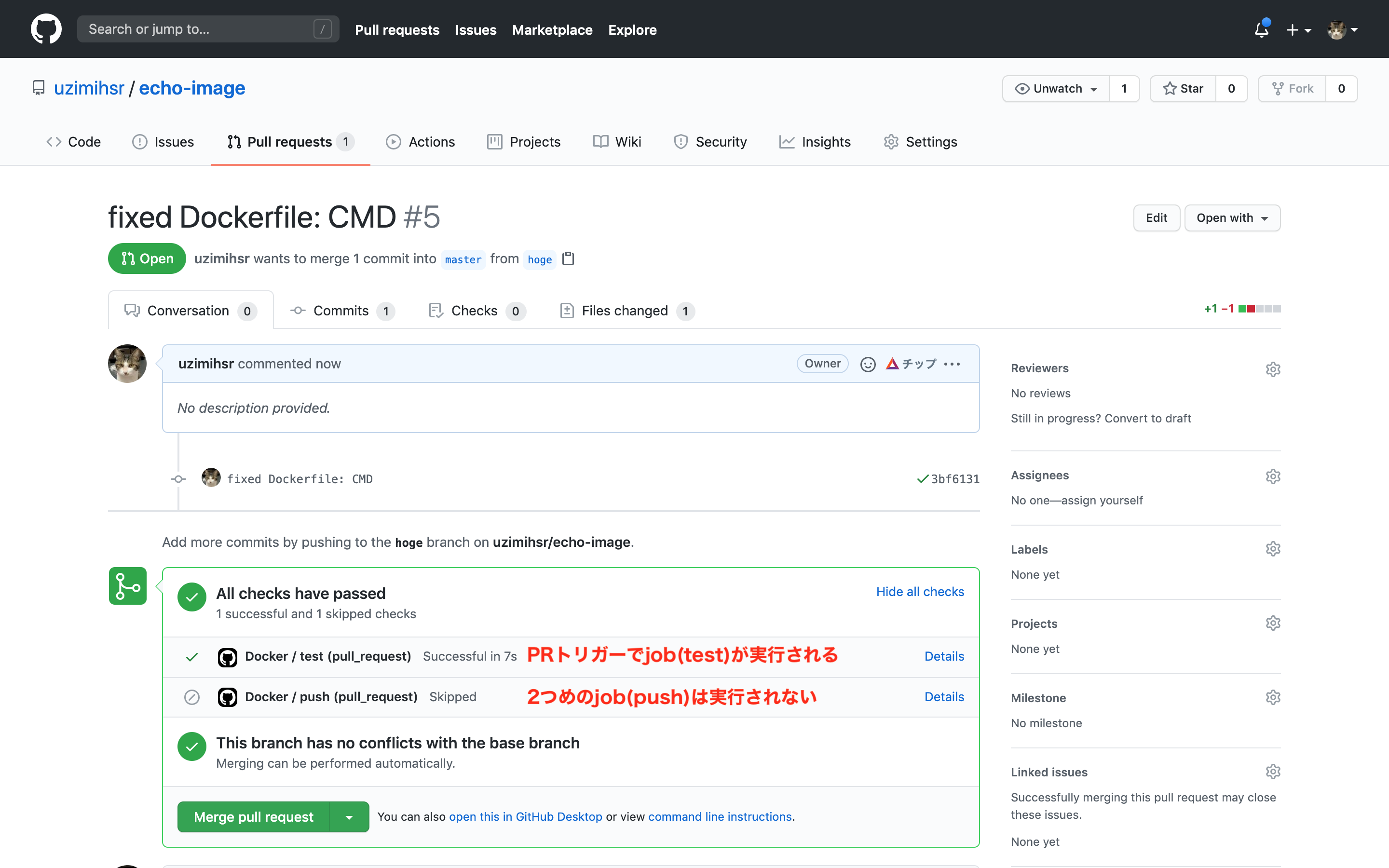1389x868 pixels.
Task: Open the Insights tab
Action: click(x=815, y=142)
